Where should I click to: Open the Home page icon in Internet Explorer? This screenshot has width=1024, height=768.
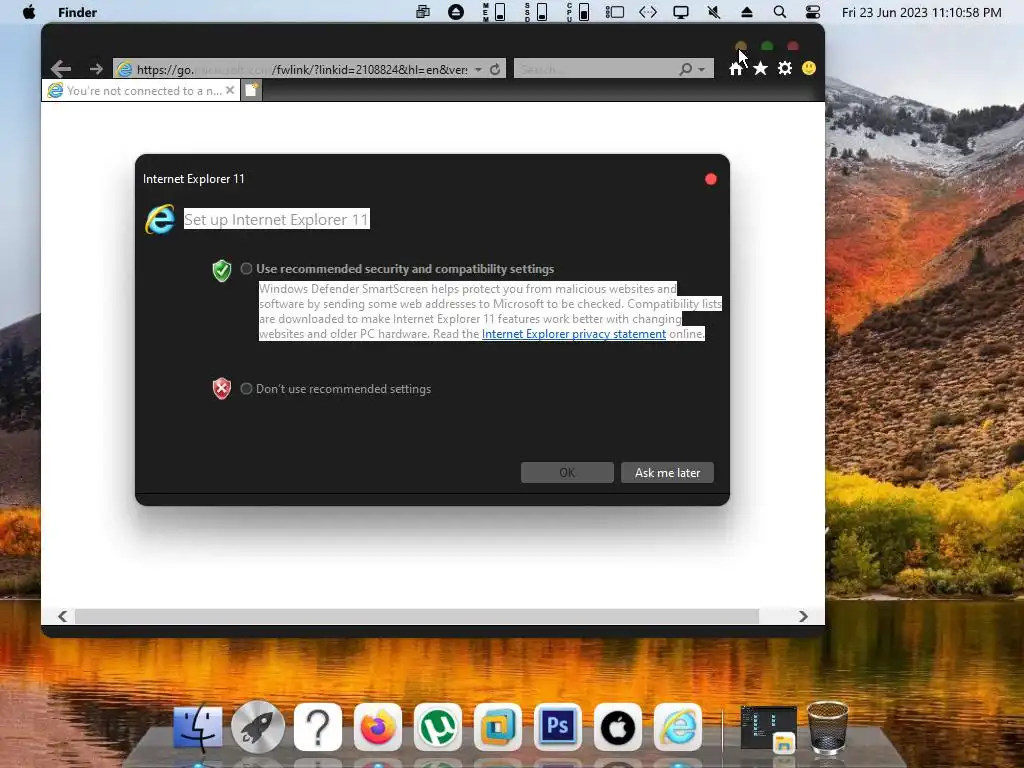pyautogui.click(x=736, y=69)
